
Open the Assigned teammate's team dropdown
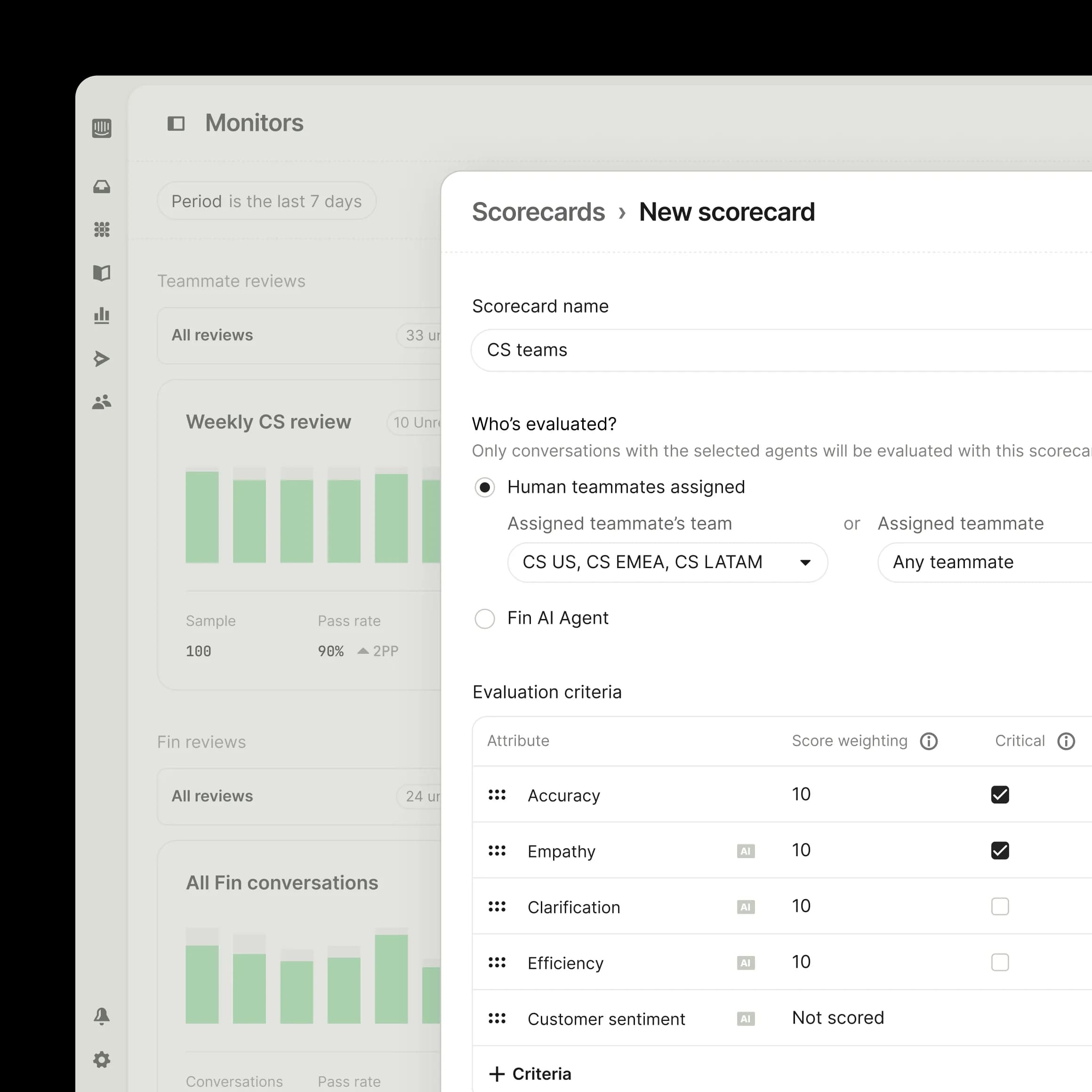click(x=667, y=562)
